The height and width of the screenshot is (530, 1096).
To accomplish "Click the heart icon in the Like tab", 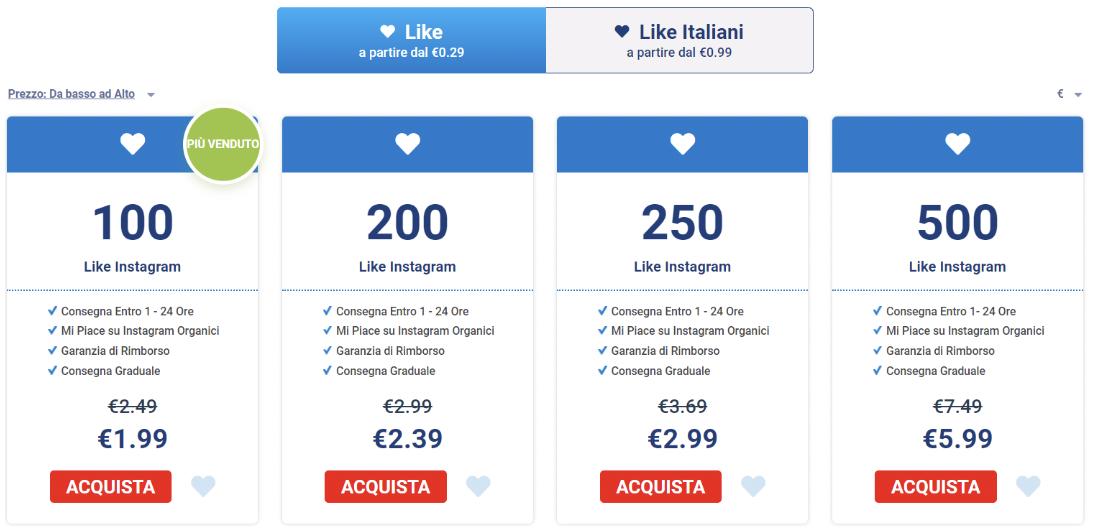I will [388, 31].
